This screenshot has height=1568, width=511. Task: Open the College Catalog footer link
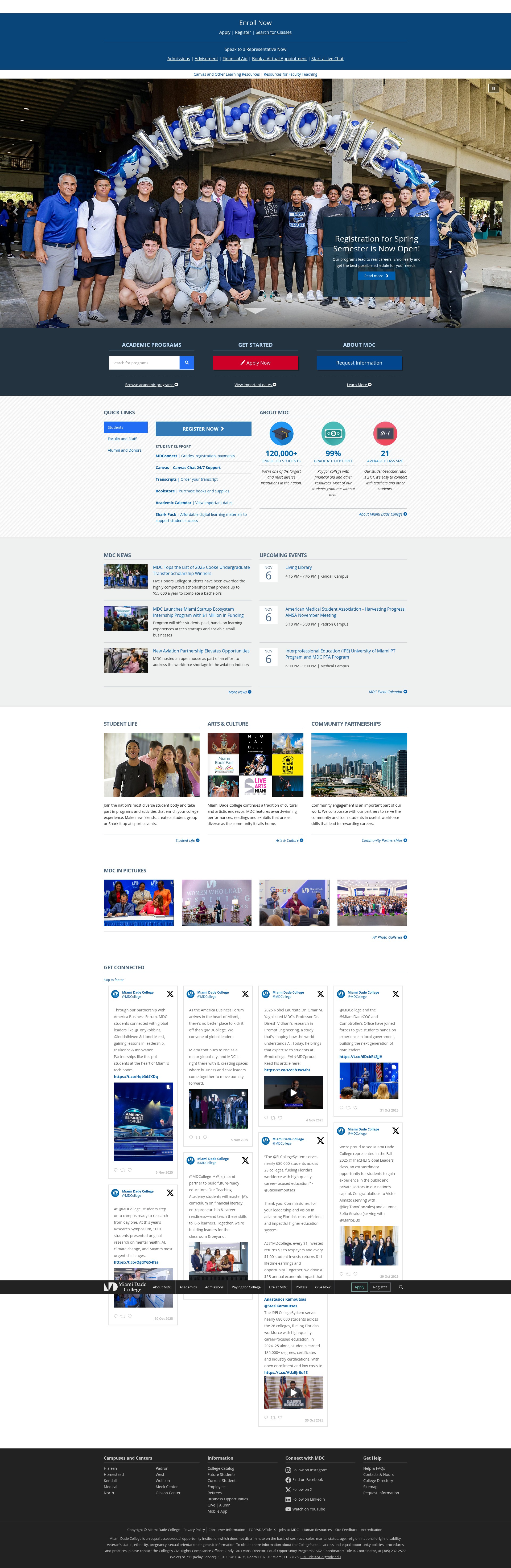[x=221, y=1469]
